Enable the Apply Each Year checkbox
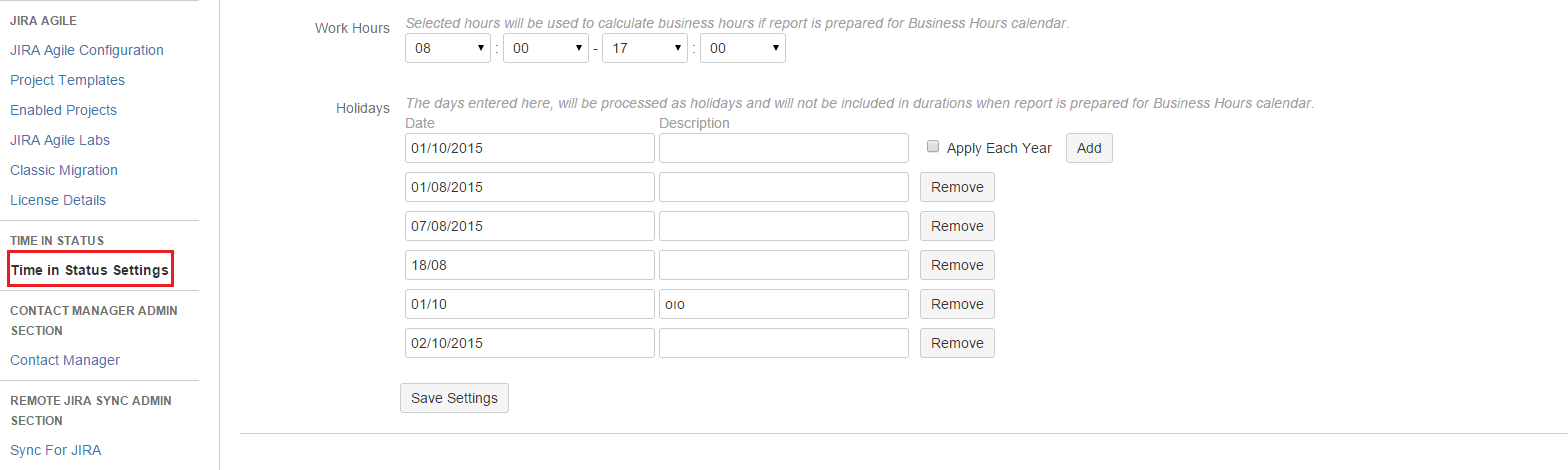Image resolution: width=1568 pixels, height=470 pixels. click(x=933, y=147)
